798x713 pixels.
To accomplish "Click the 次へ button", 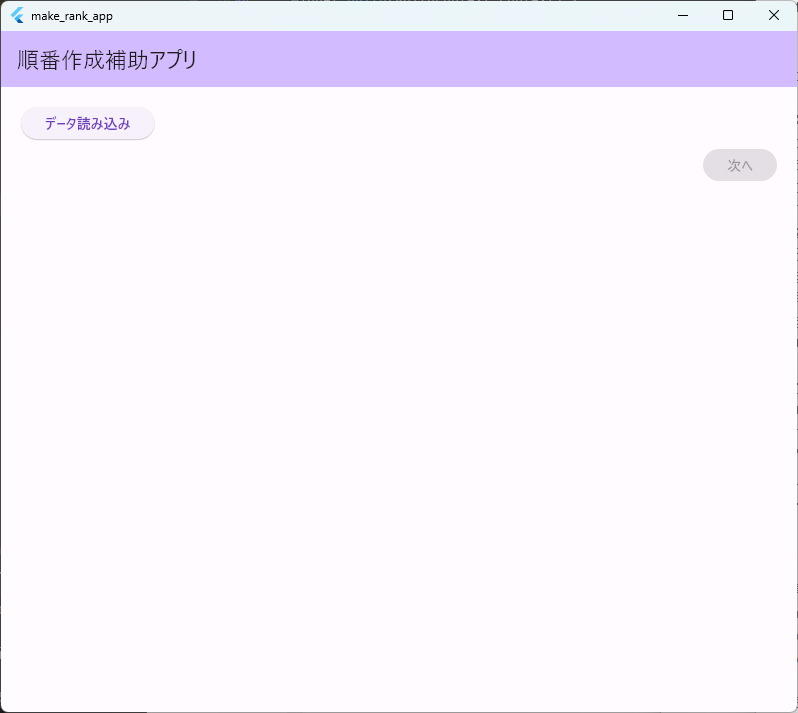I will tap(739, 165).
